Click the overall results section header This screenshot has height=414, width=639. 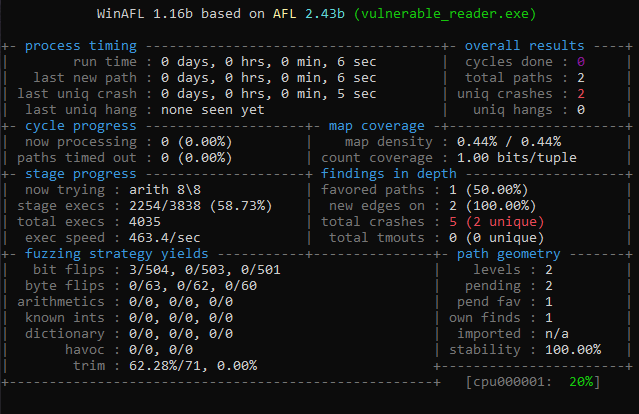click(525, 46)
